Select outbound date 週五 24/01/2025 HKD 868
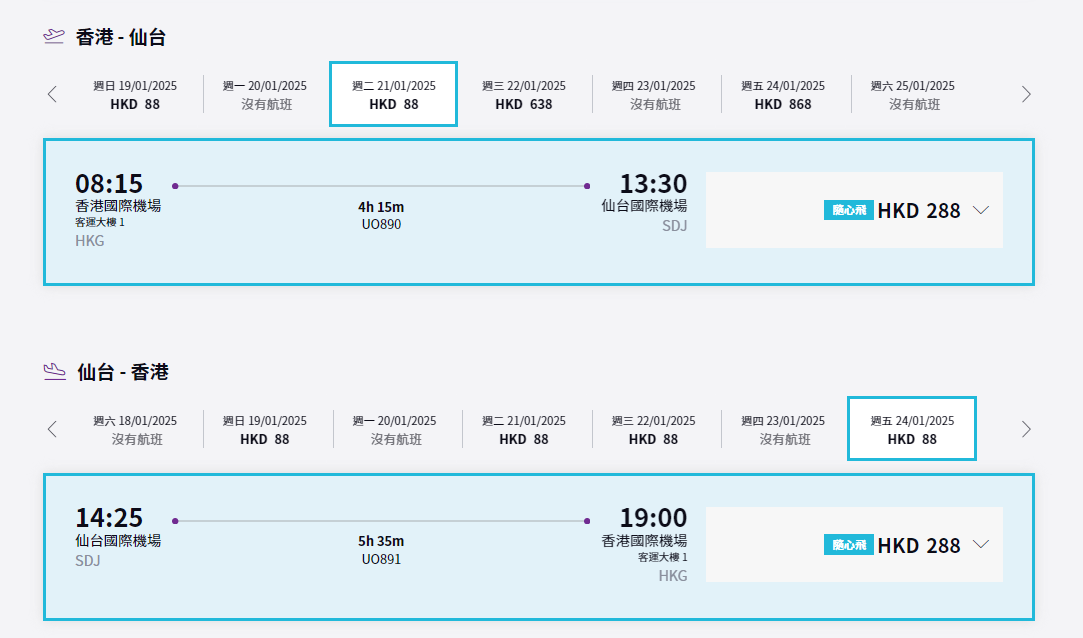 point(783,95)
